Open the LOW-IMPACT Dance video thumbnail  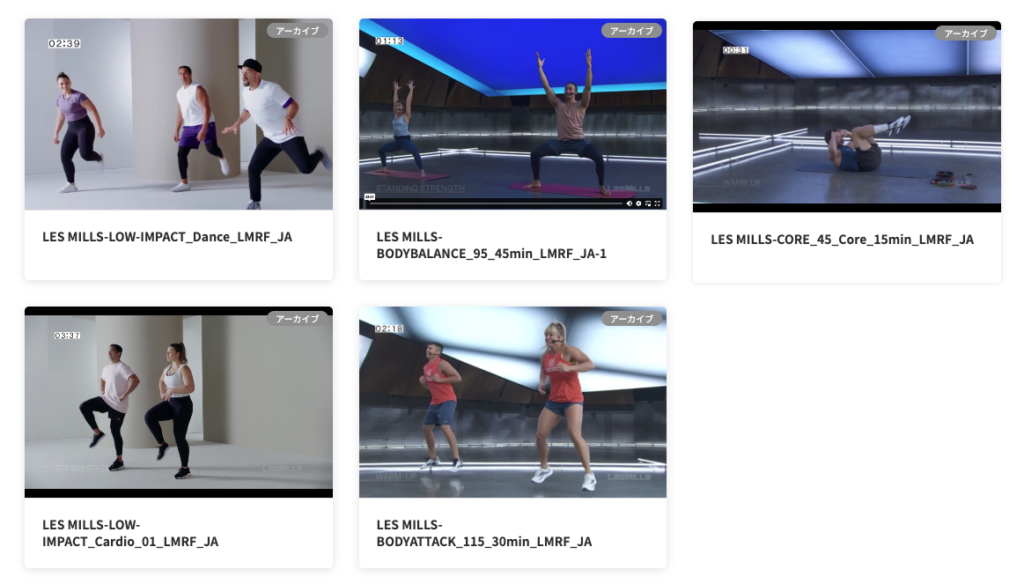(x=179, y=114)
